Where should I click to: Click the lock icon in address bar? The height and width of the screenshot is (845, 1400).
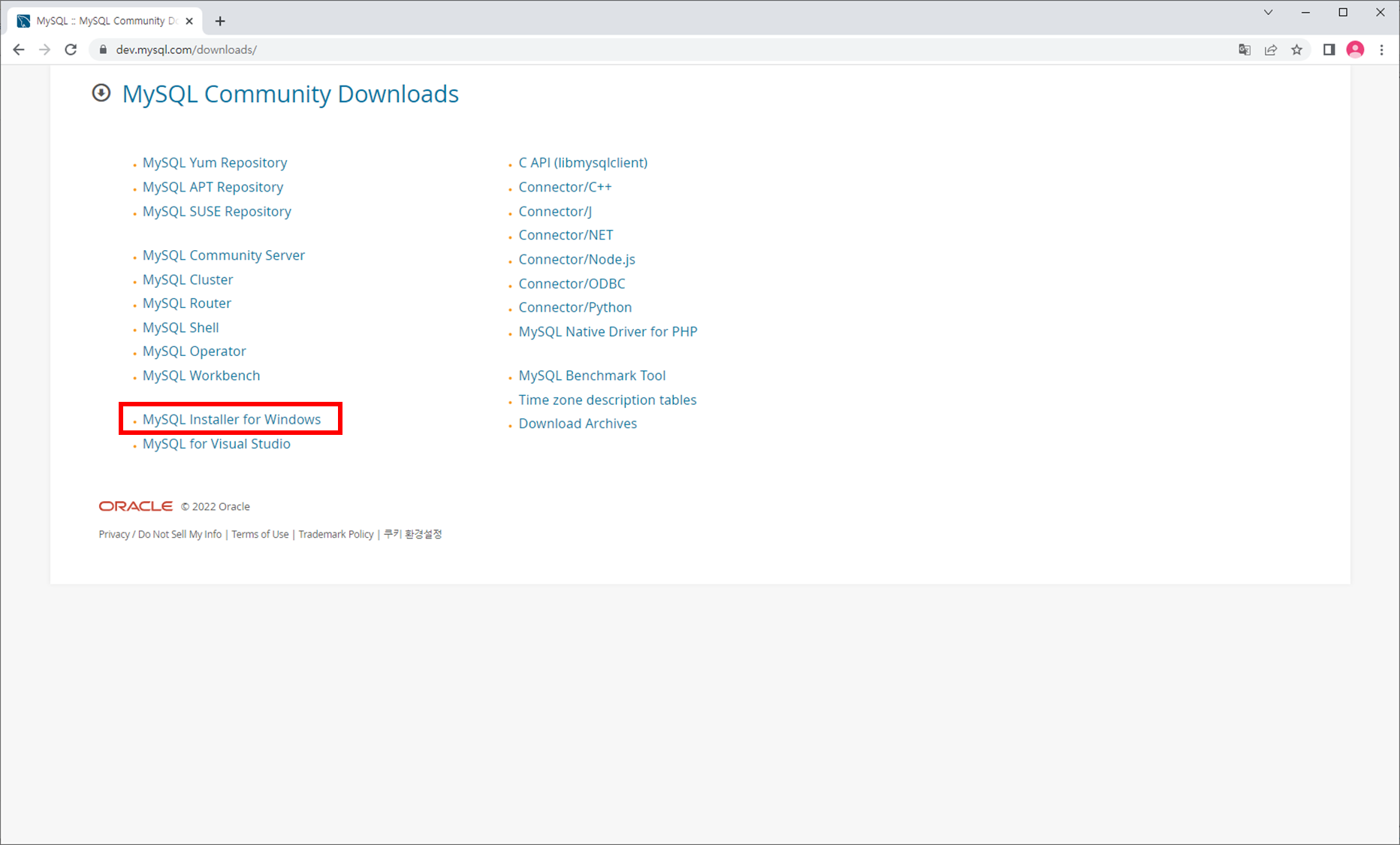(x=103, y=50)
